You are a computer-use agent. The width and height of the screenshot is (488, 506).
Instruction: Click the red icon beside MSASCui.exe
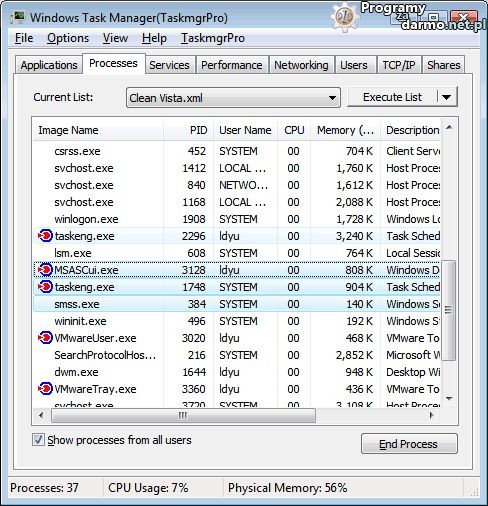point(45,270)
